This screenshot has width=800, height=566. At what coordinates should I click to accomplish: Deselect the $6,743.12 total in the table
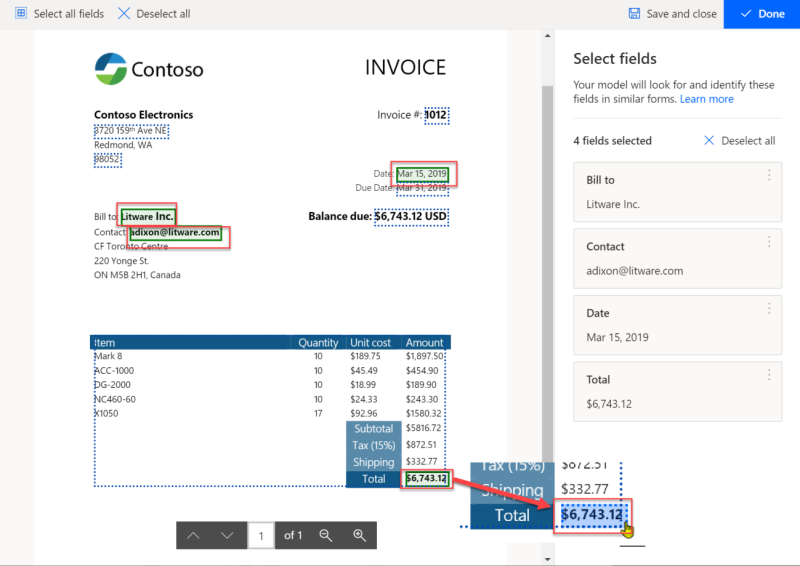[427, 479]
